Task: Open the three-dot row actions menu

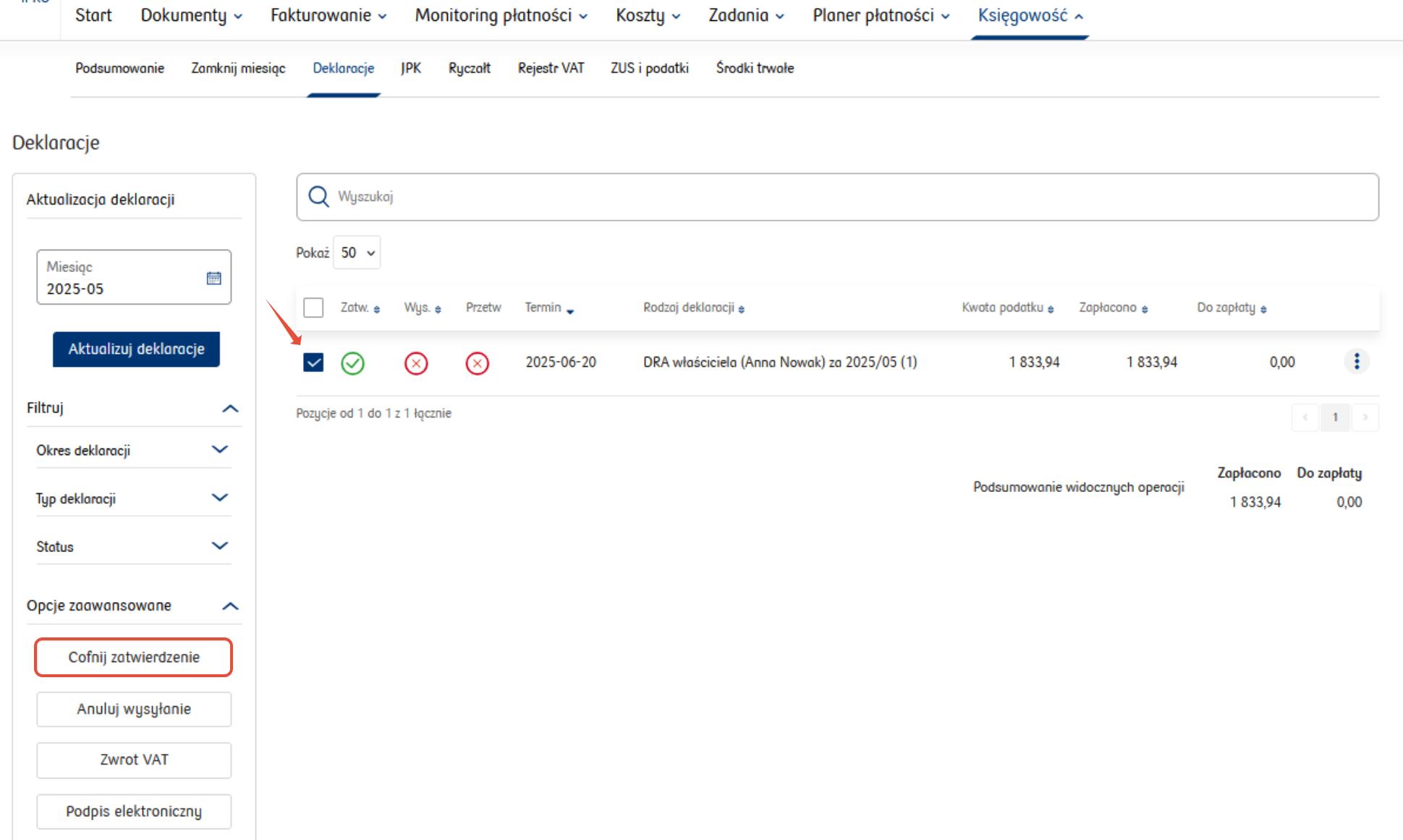Action: coord(1357,361)
